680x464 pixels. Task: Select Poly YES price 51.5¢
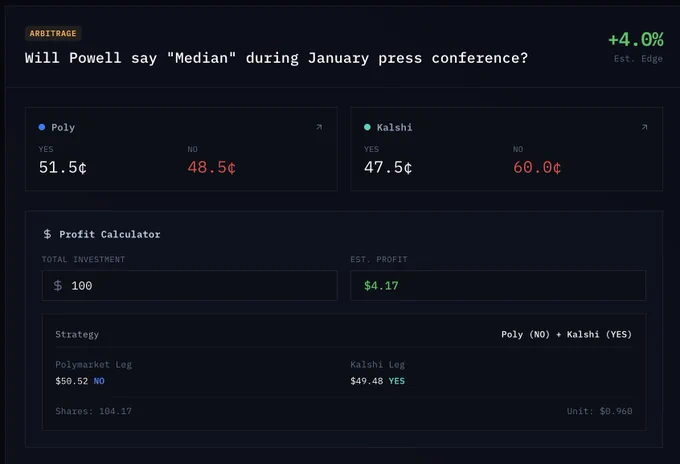(63, 167)
